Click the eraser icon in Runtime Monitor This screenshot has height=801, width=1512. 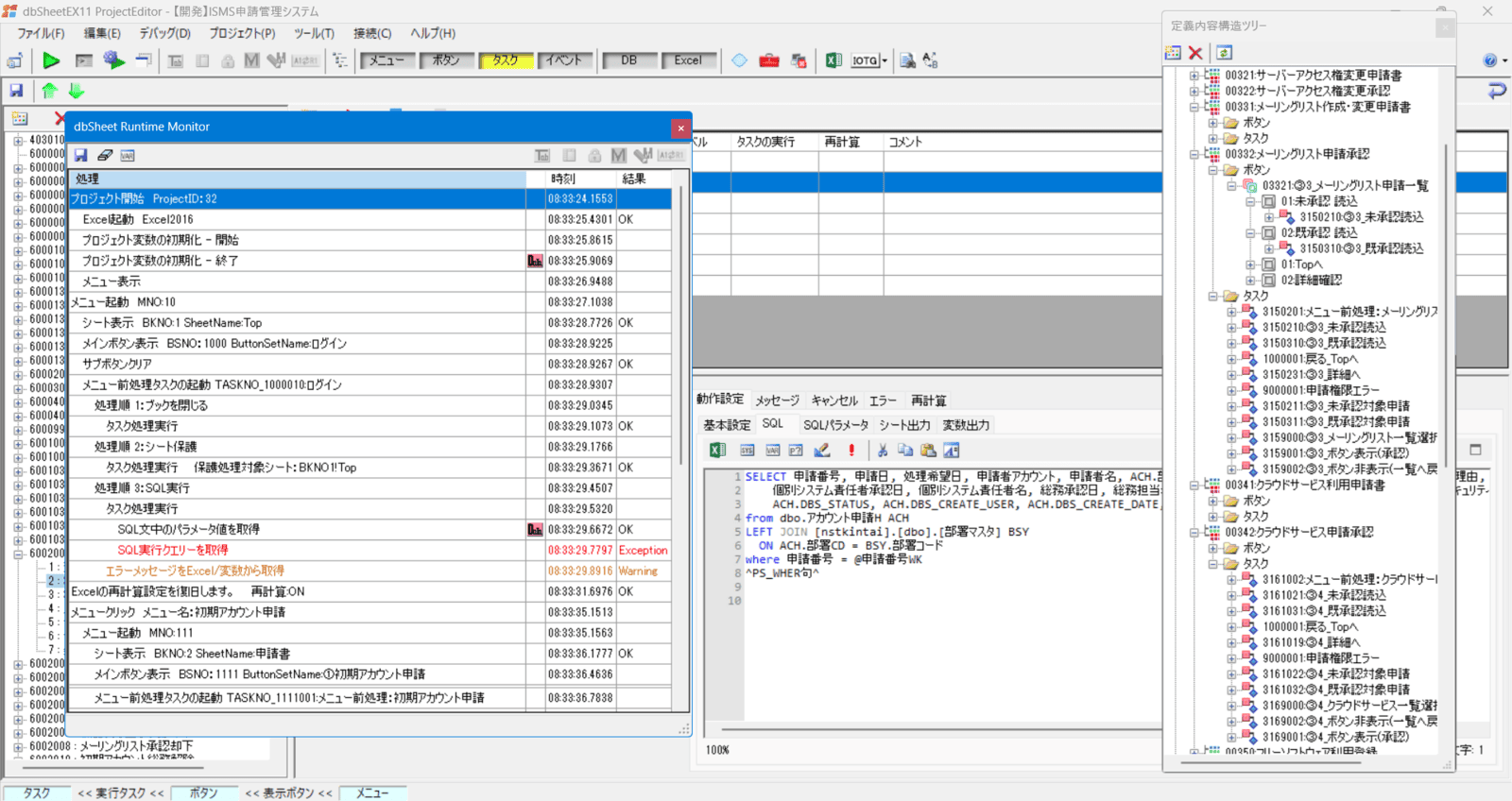105,155
